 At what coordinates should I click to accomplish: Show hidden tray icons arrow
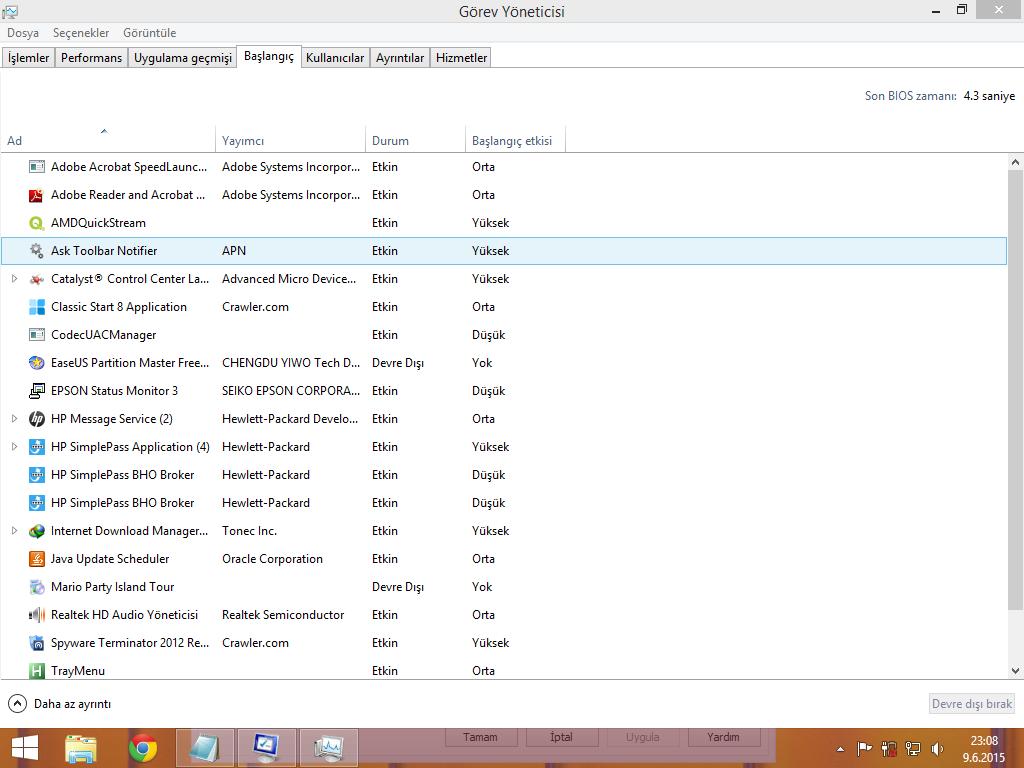point(840,749)
